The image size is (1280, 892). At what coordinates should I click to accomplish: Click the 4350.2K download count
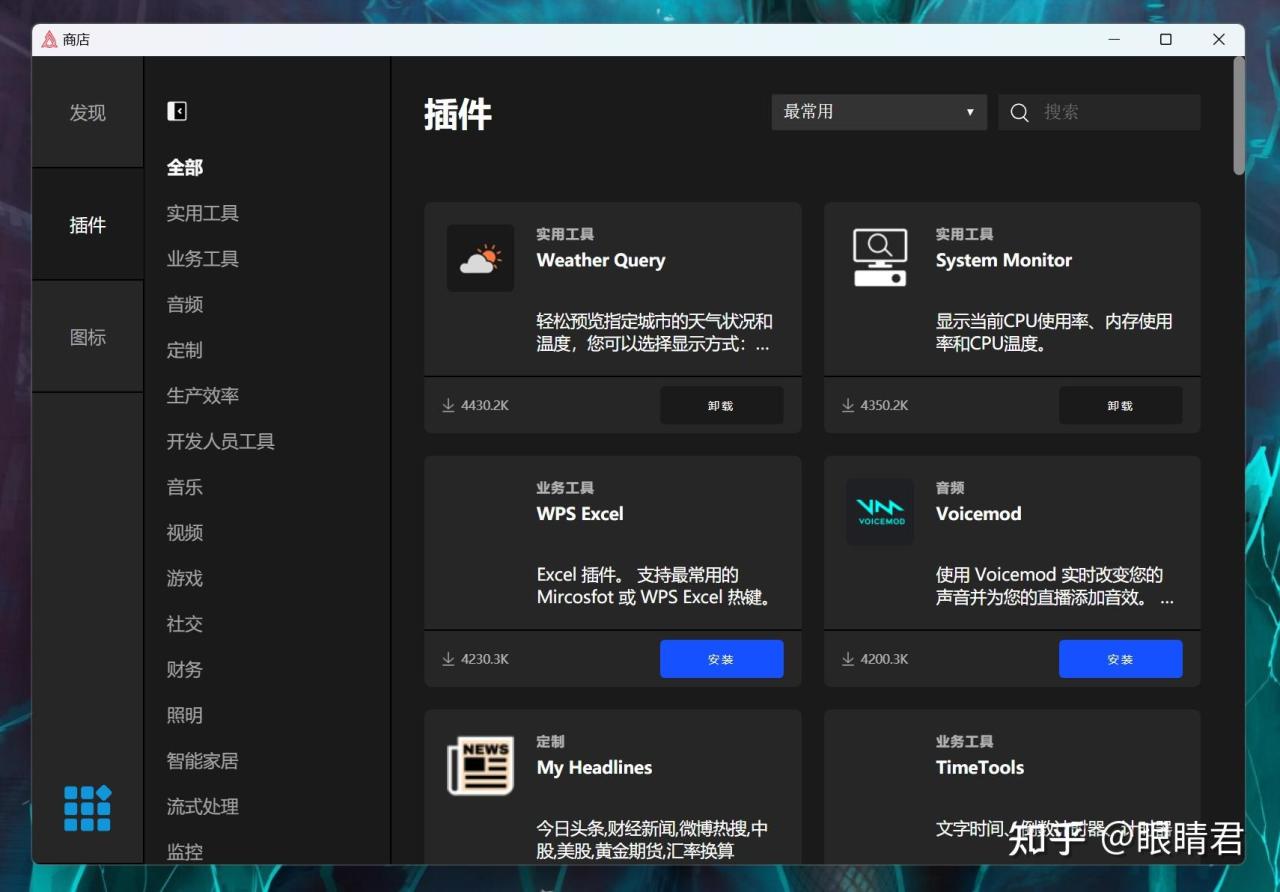point(885,405)
